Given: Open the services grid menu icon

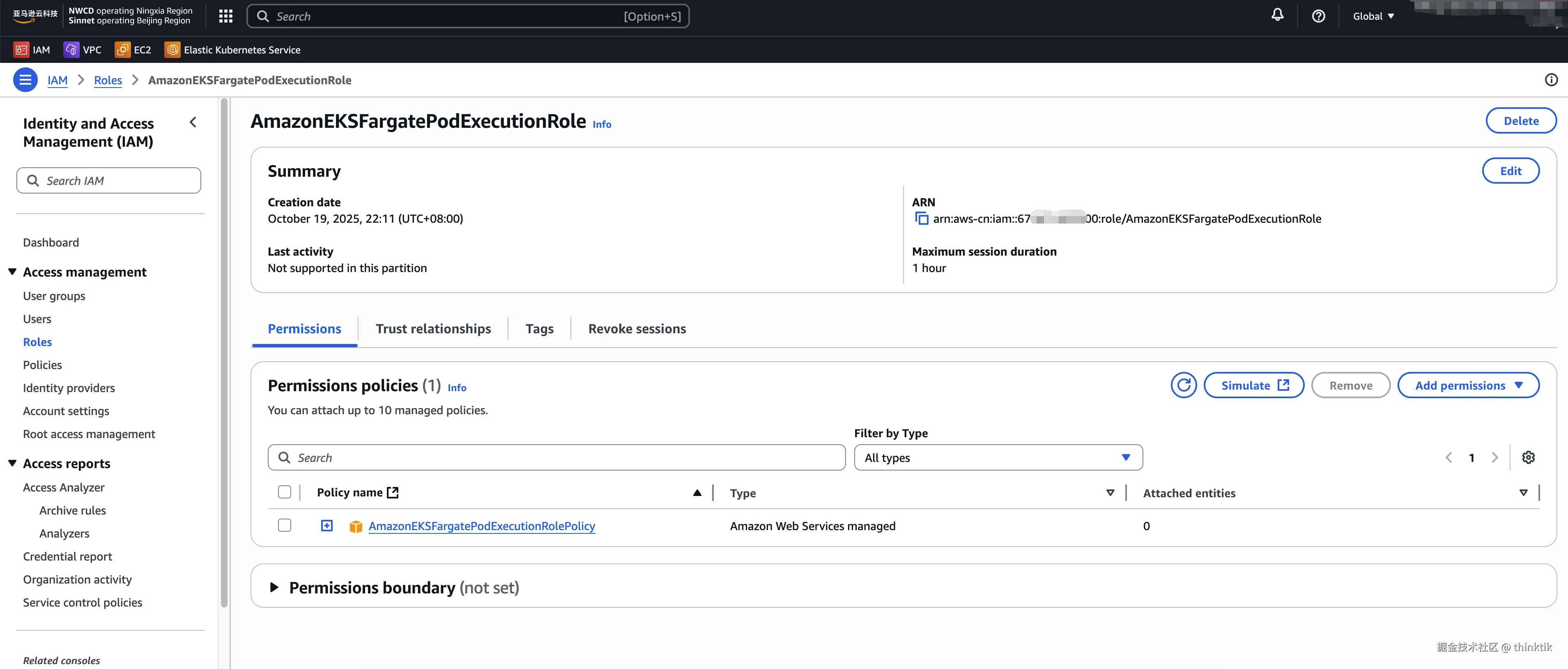Looking at the screenshot, I should pos(226,16).
